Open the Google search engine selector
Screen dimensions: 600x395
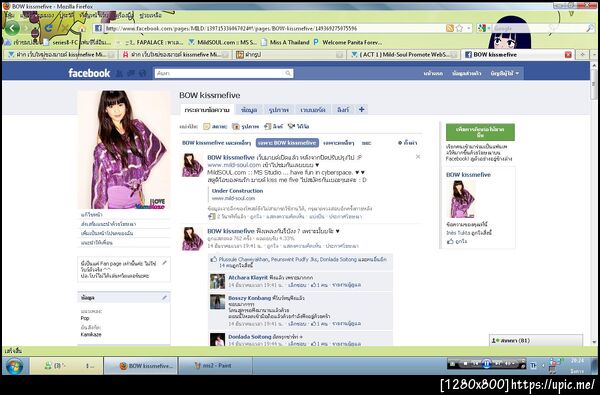[x=483, y=28]
